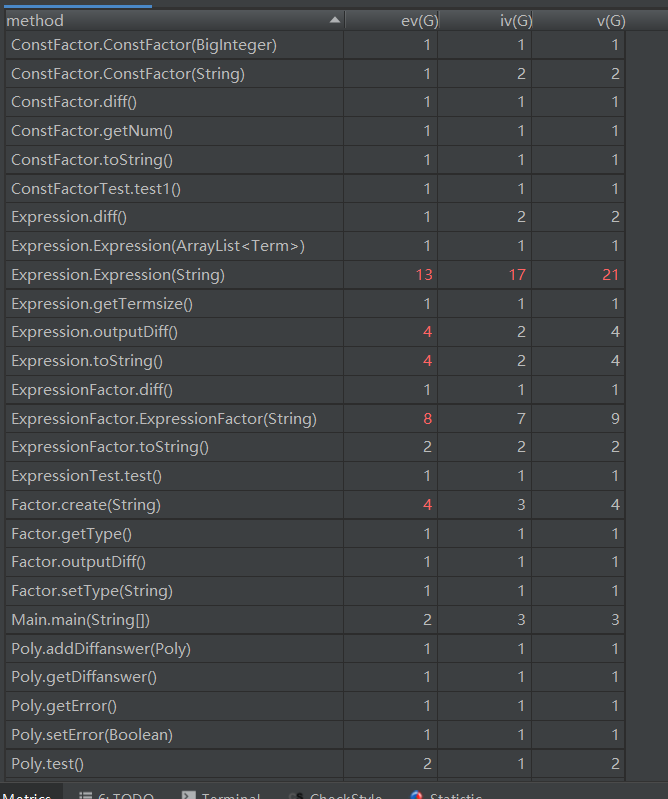Image resolution: width=668 pixels, height=799 pixels.
Task: Click the Terminal tool window icon
Action: coord(188,796)
